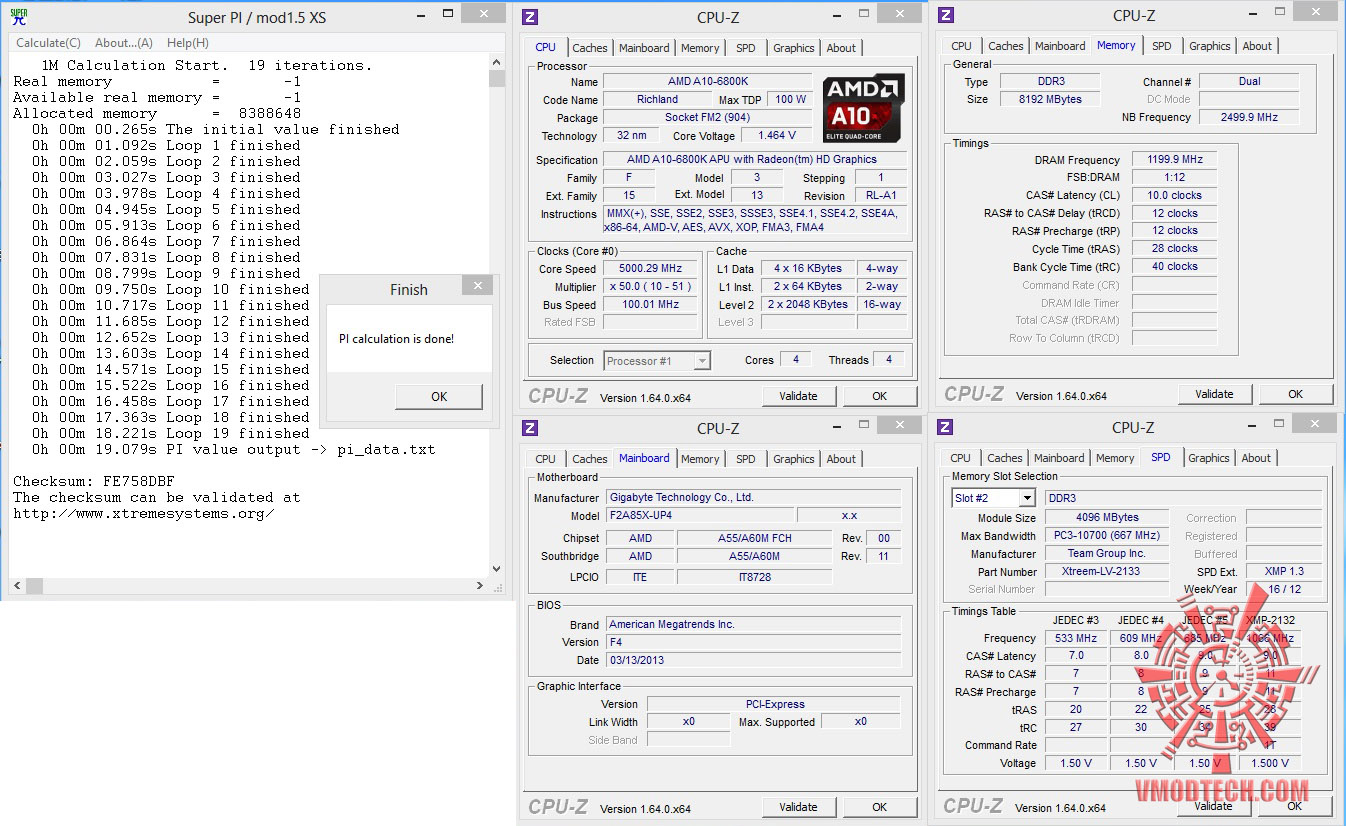Click the processor name field AMD A10-6800K
The image size is (1346, 826).
click(707, 81)
